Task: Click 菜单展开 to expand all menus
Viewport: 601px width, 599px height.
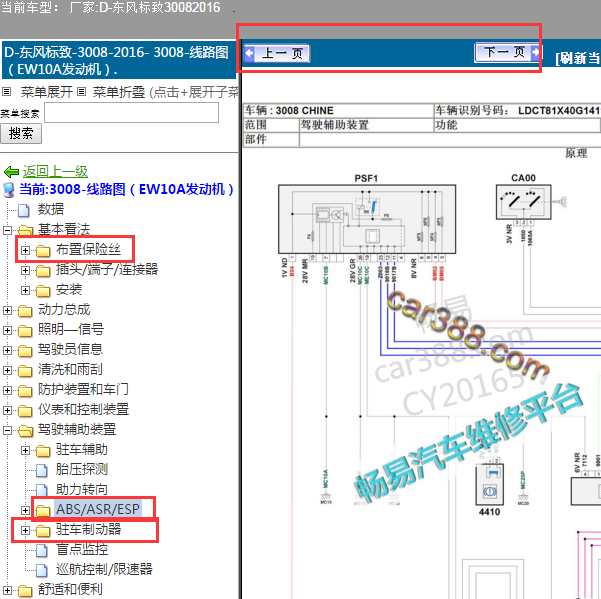Action: [46, 92]
